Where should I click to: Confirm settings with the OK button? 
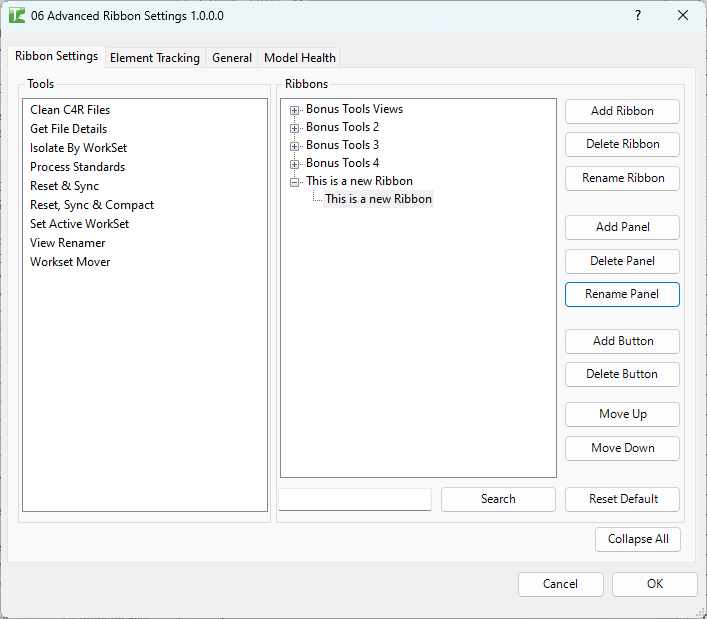click(x=654, y=584)
